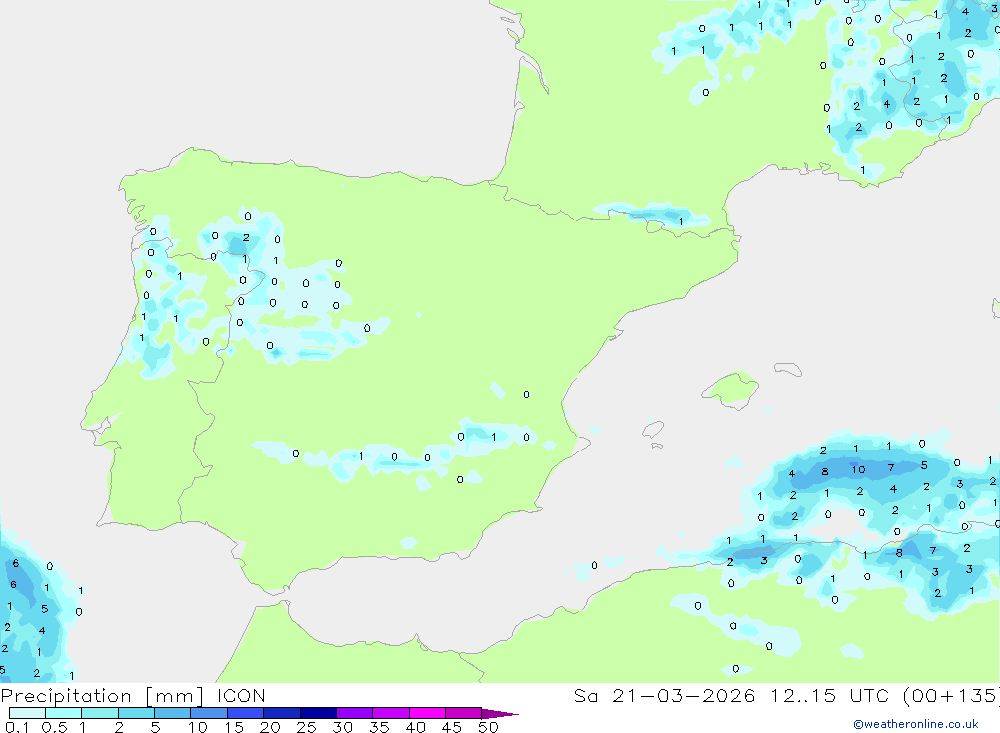
Task: Click the '0.5' legend scale label
Action: [x=54, y=727]
